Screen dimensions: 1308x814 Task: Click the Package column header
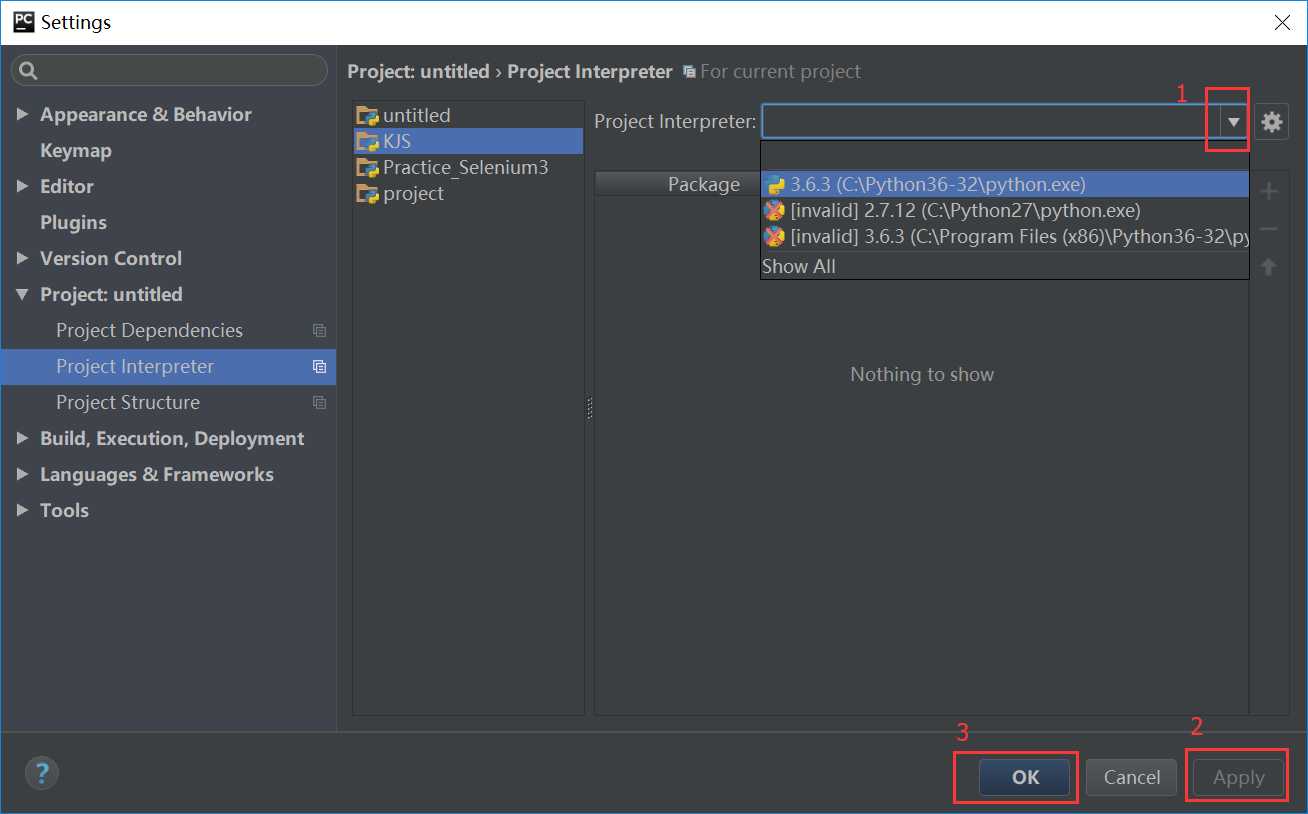[704, 184]
